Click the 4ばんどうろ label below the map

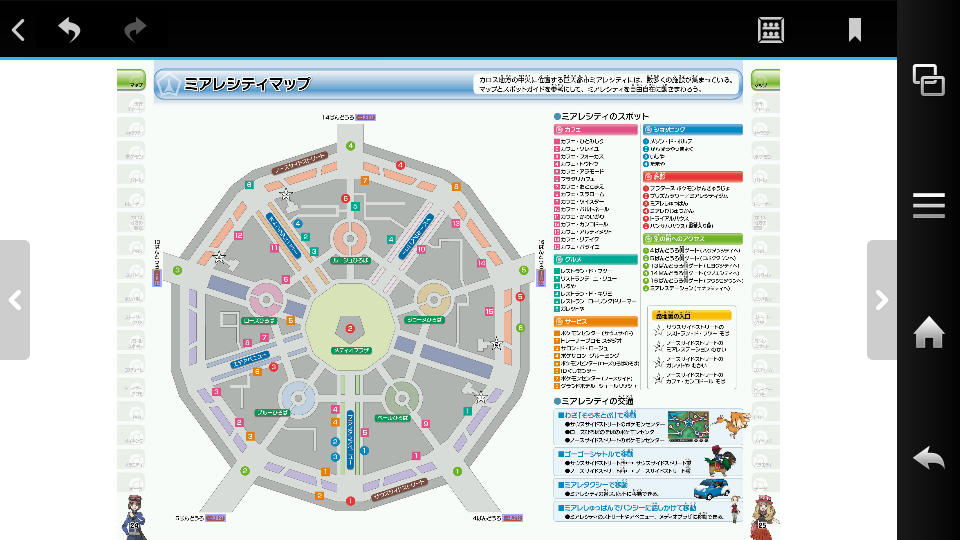(487, 518)
